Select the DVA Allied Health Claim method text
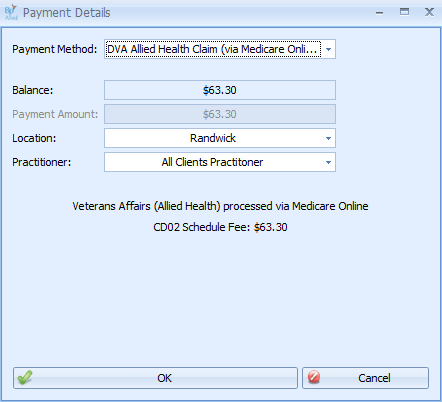 point(212,49)
